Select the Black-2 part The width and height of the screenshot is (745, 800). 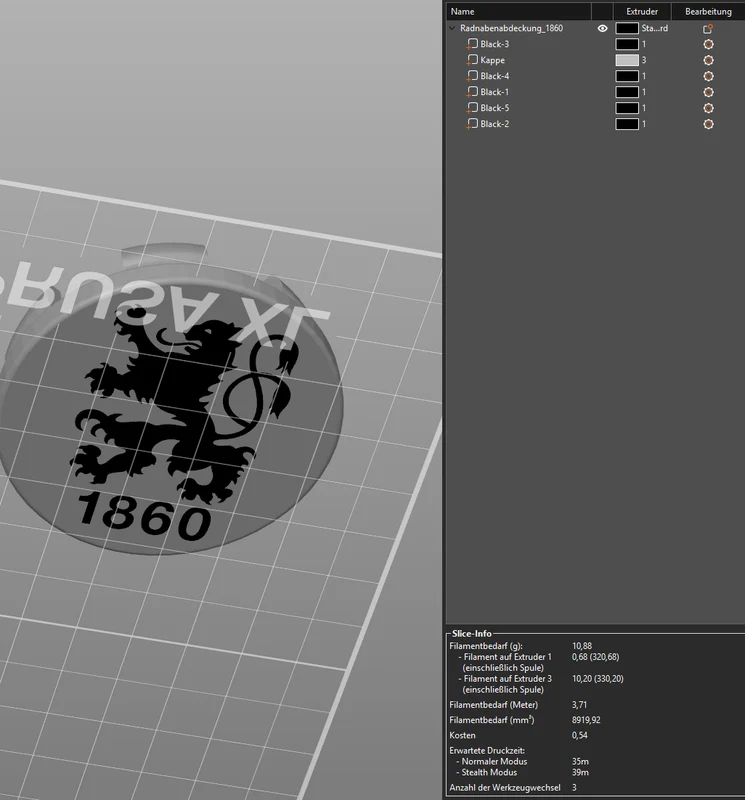pos(494,124)
